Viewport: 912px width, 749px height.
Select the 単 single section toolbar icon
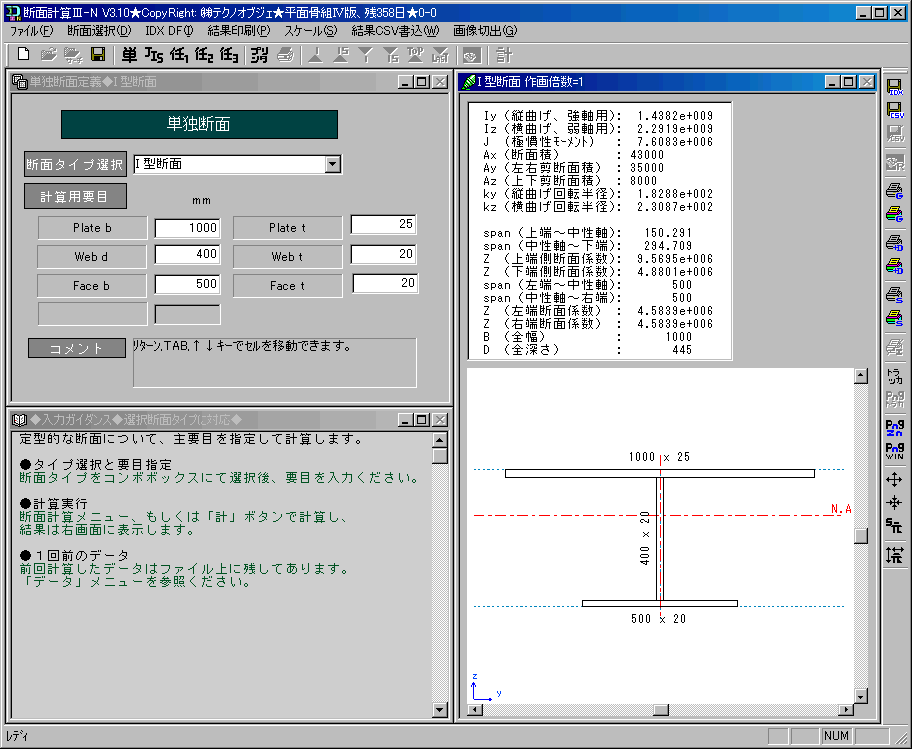point(129,54)
